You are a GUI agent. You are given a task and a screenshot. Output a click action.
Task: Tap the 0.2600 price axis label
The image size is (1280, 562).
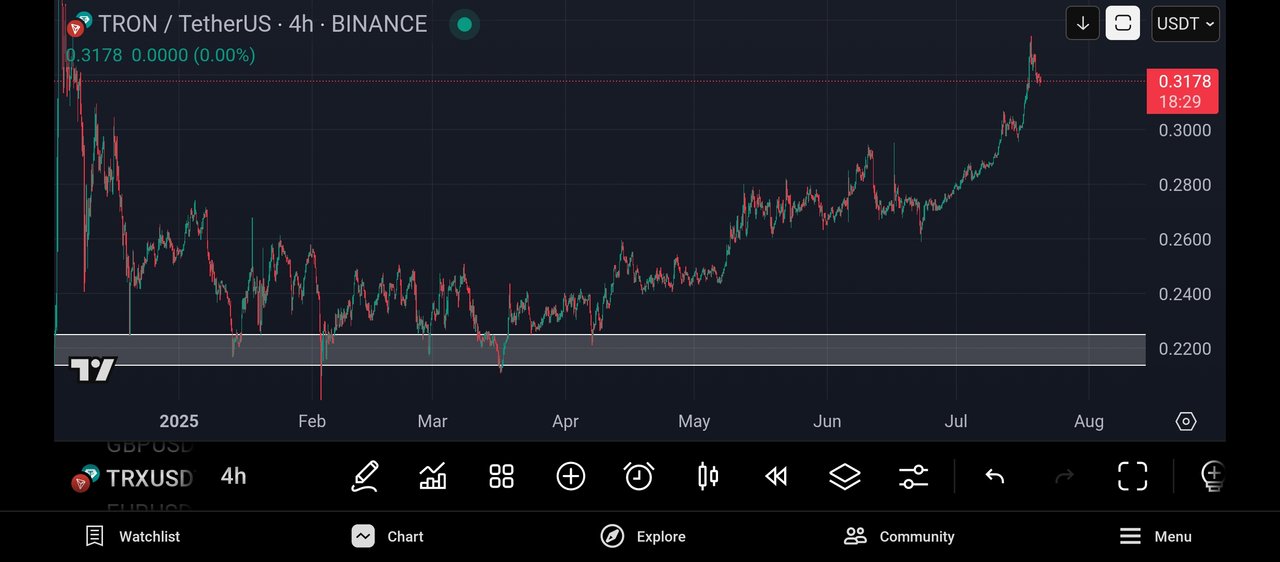(1184, 239)
